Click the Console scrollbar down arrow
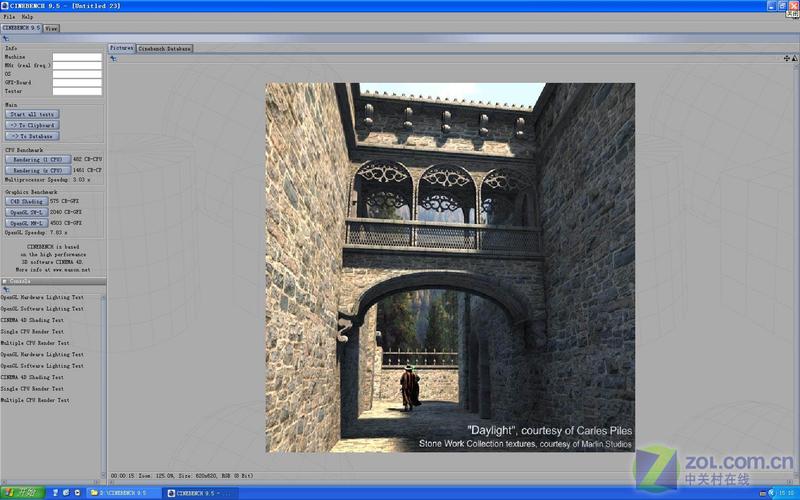The width and height of the screenshot is (800, 500). click(x=104, y=474)
